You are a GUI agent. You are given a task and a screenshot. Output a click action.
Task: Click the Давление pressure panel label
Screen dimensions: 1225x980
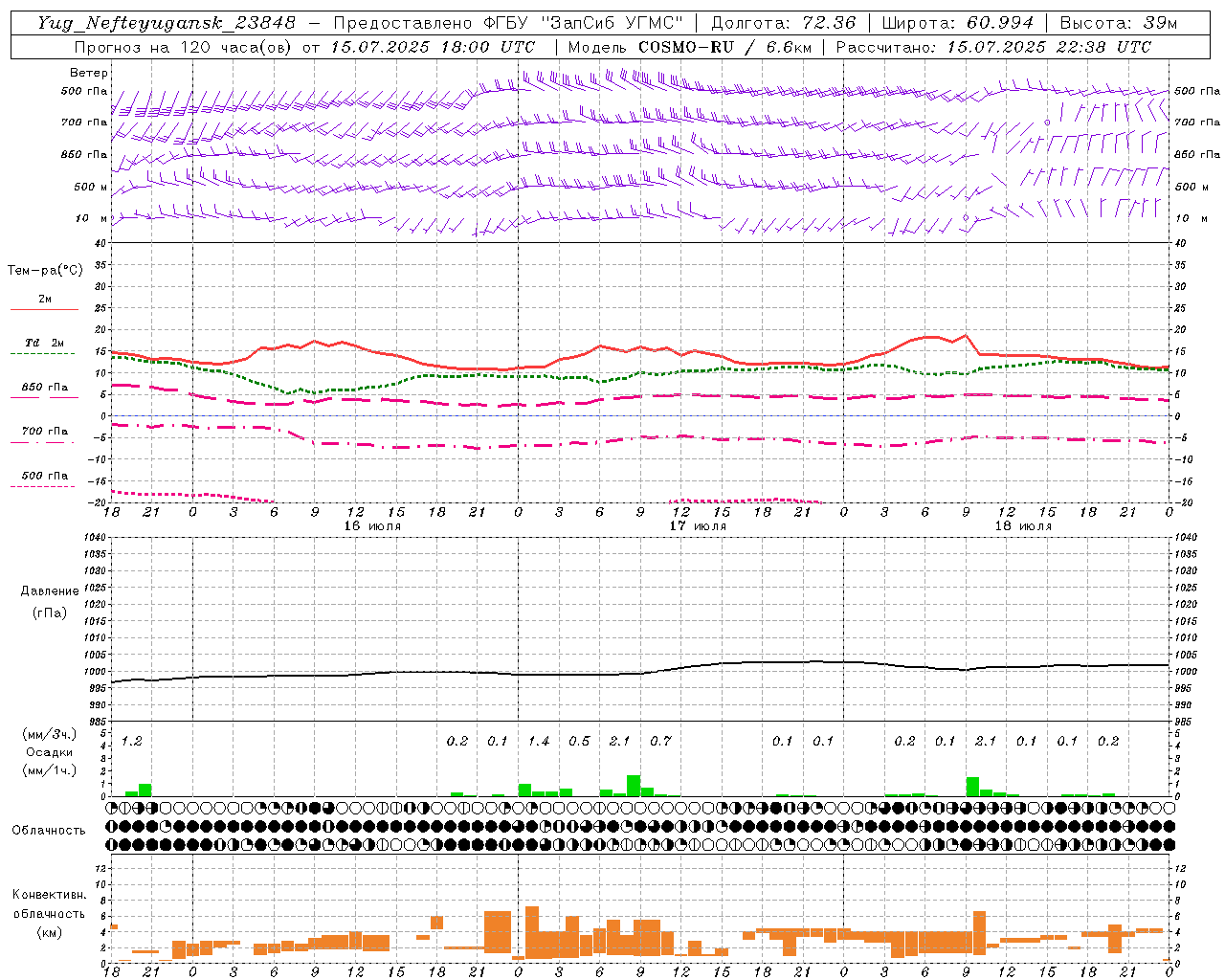pos(50,591)
